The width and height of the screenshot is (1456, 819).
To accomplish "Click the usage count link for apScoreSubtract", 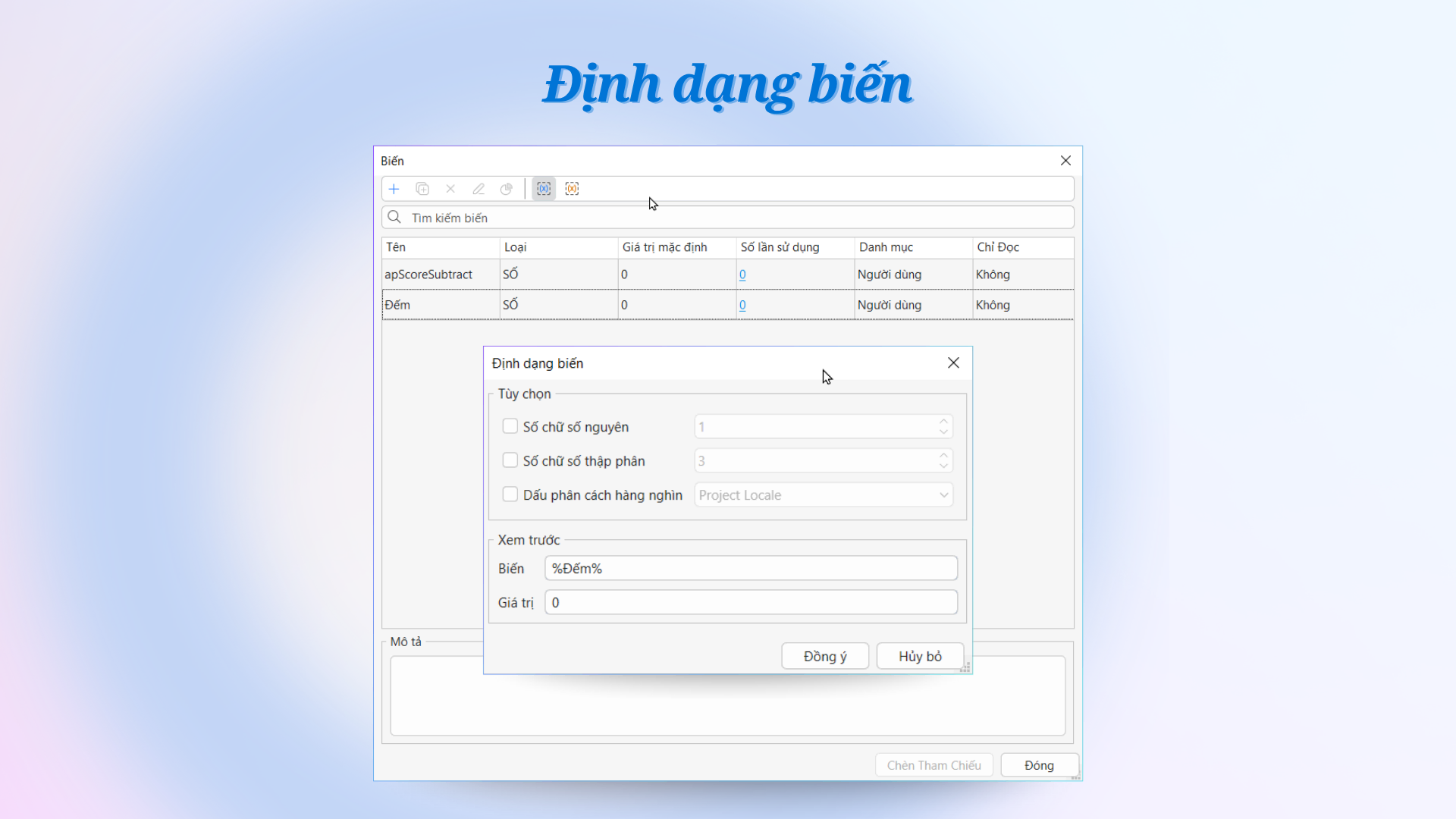I will click(x=742, y=275).
